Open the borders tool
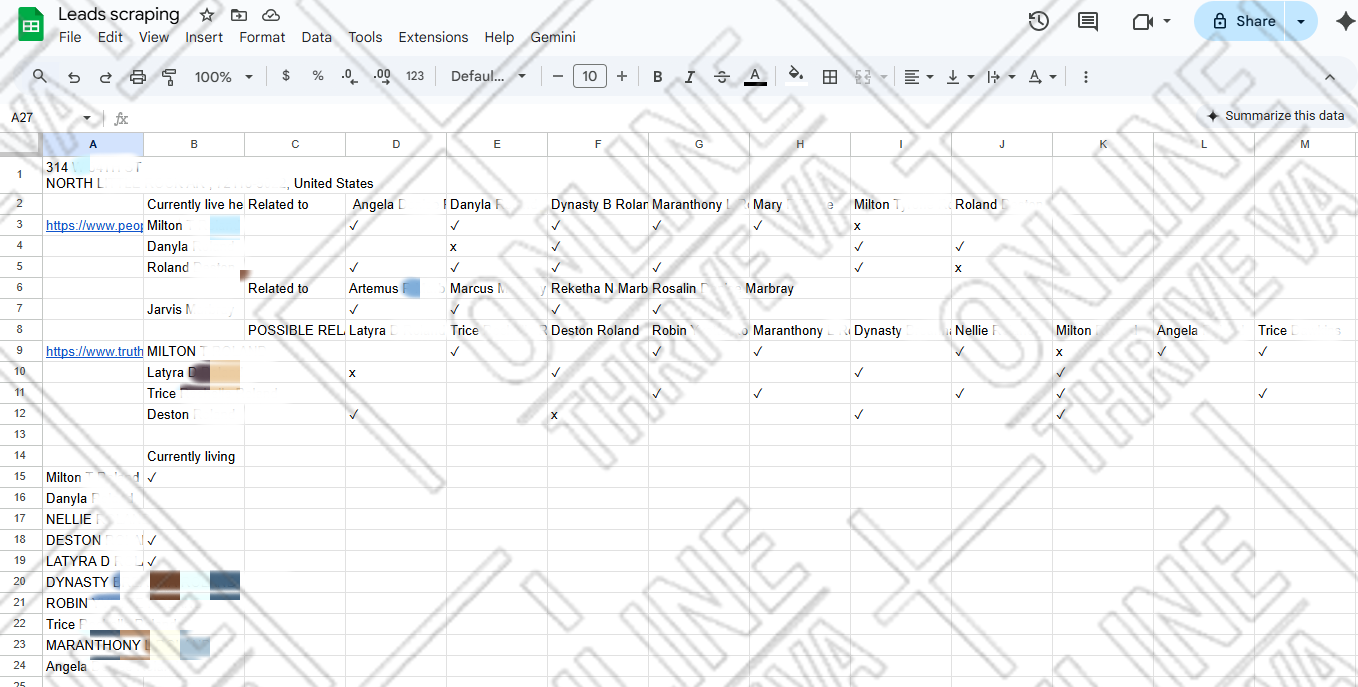Screen dimensions: 1358x687 tap(829, 77)
